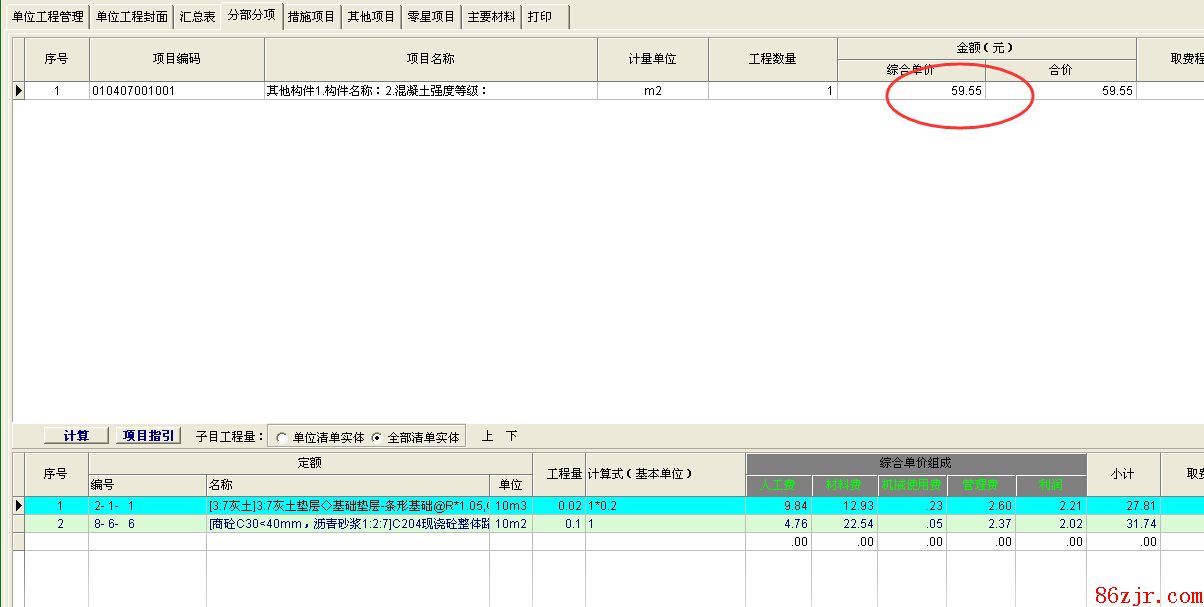Open the 单位工程封面 tab

131,17
